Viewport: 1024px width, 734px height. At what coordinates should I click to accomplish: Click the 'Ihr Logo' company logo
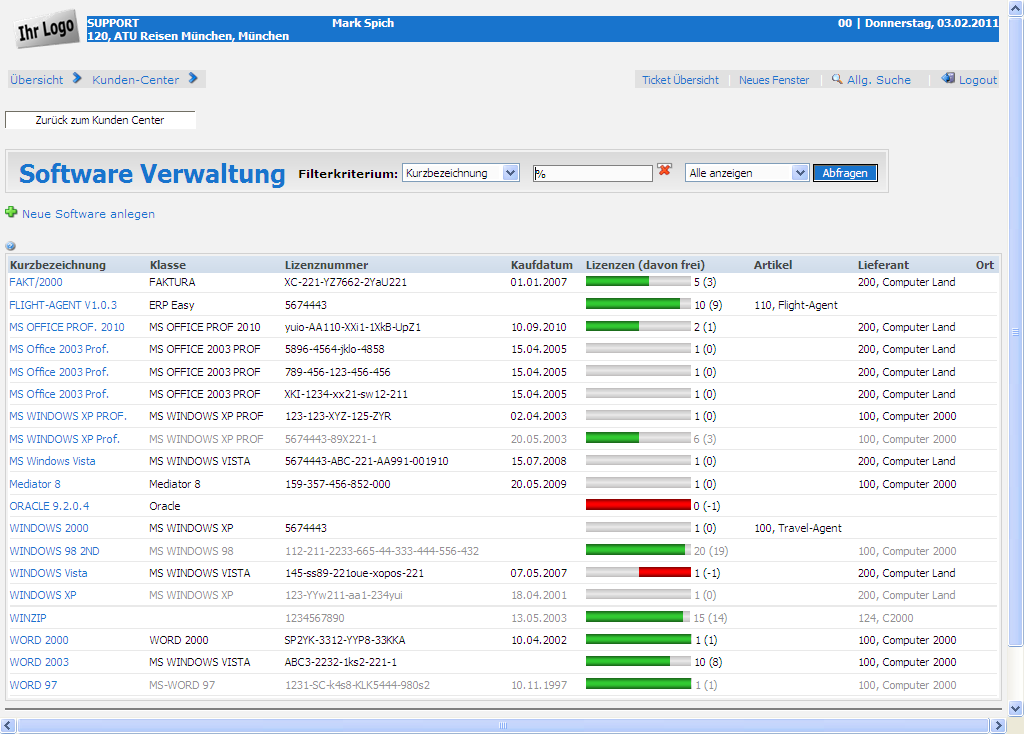(46, 29)
